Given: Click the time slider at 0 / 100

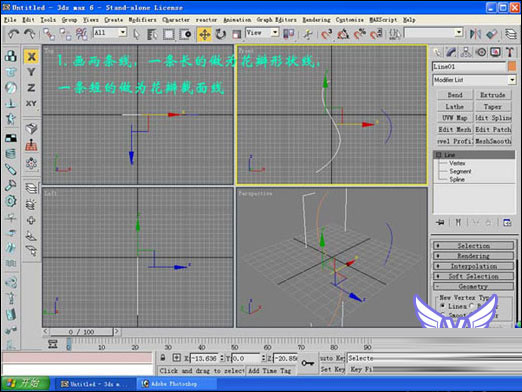Looking at the screenshot, I should point(81,332).
